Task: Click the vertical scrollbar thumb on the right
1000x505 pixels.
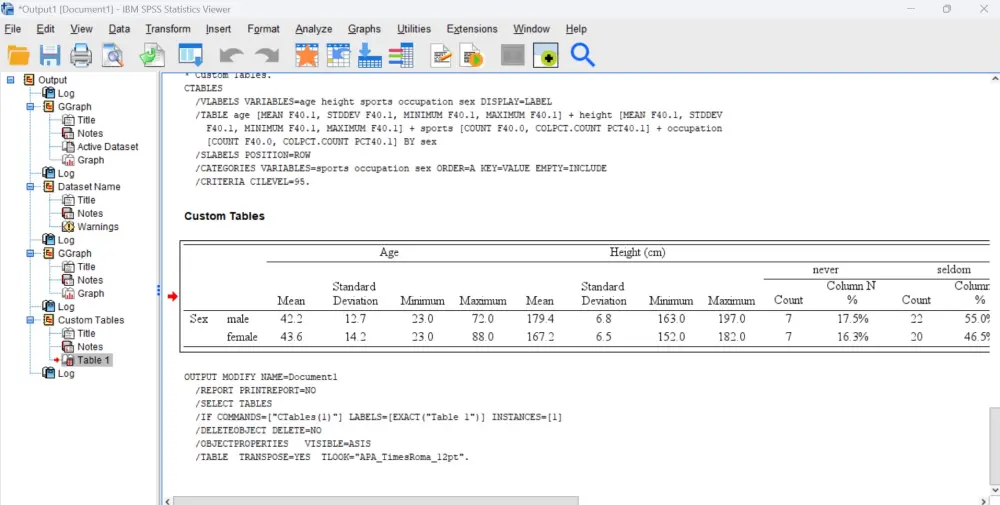Action: pyautogui.click(x=995, y=445)
